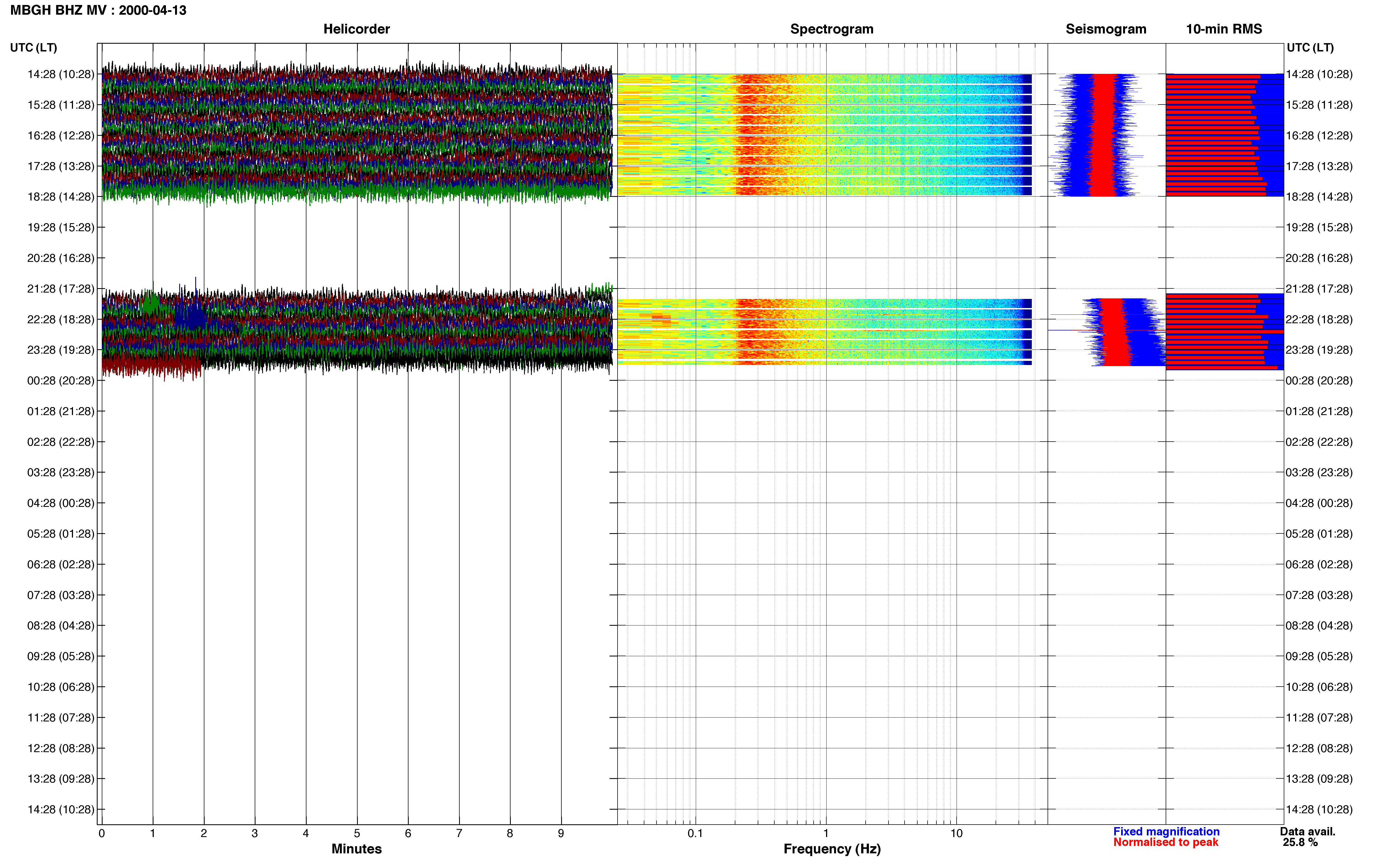Click the 25.8 % data availability value
The height and width of the screenshot is (868, 1388).
tap(1300, 842)
